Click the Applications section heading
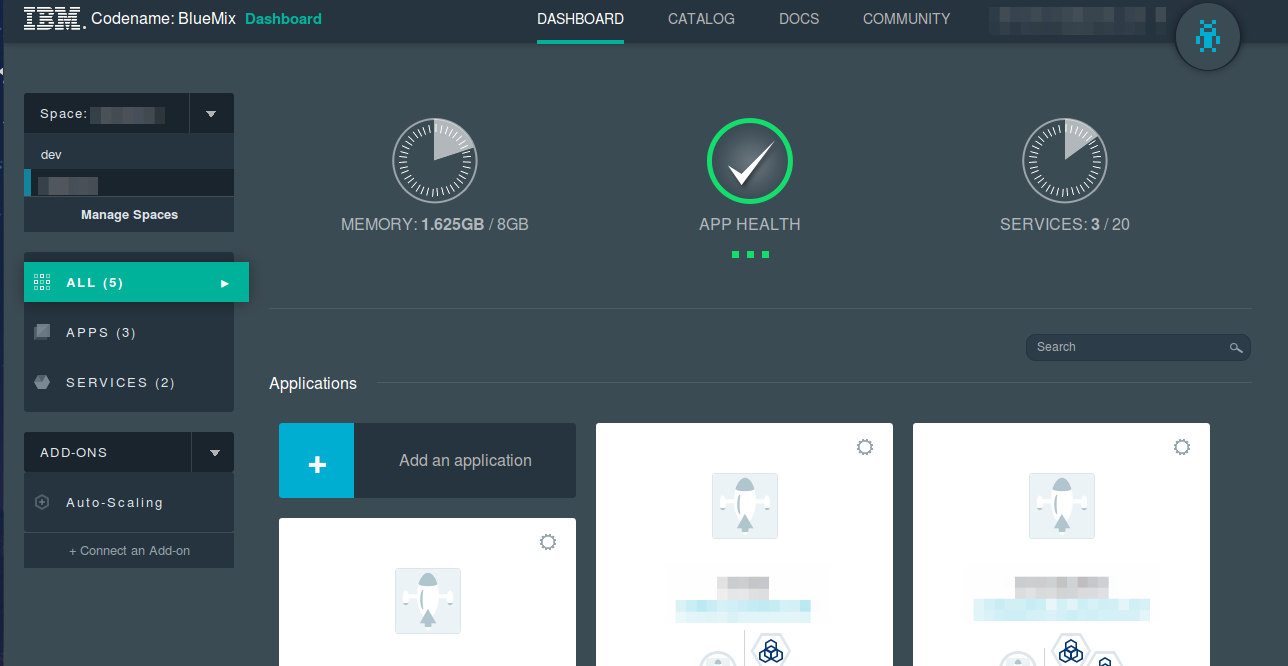 click(x=313, y=383)
